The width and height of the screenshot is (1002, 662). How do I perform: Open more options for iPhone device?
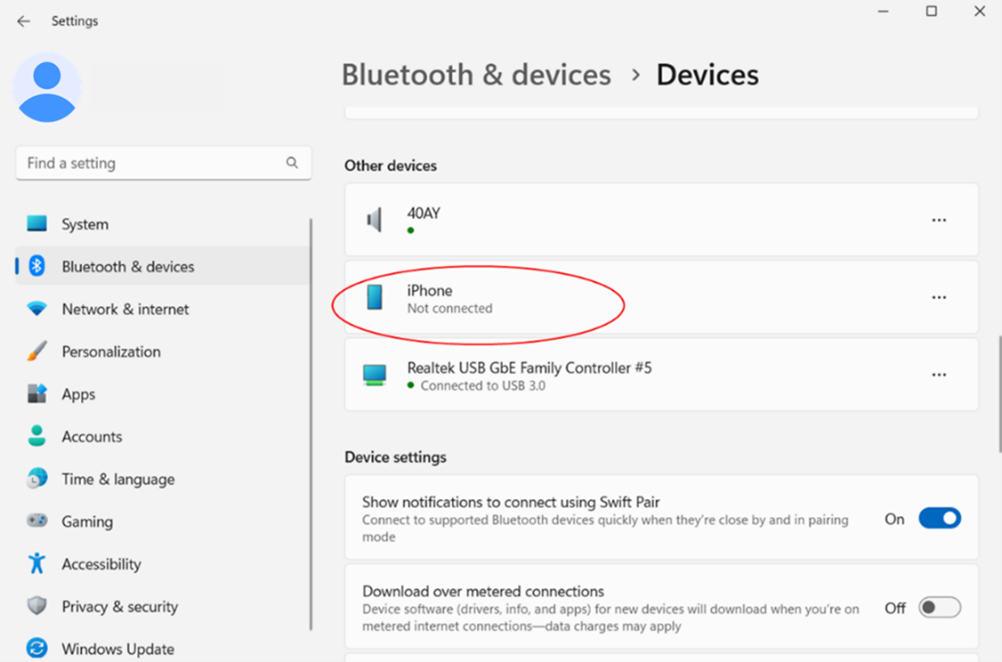(939, 297)
